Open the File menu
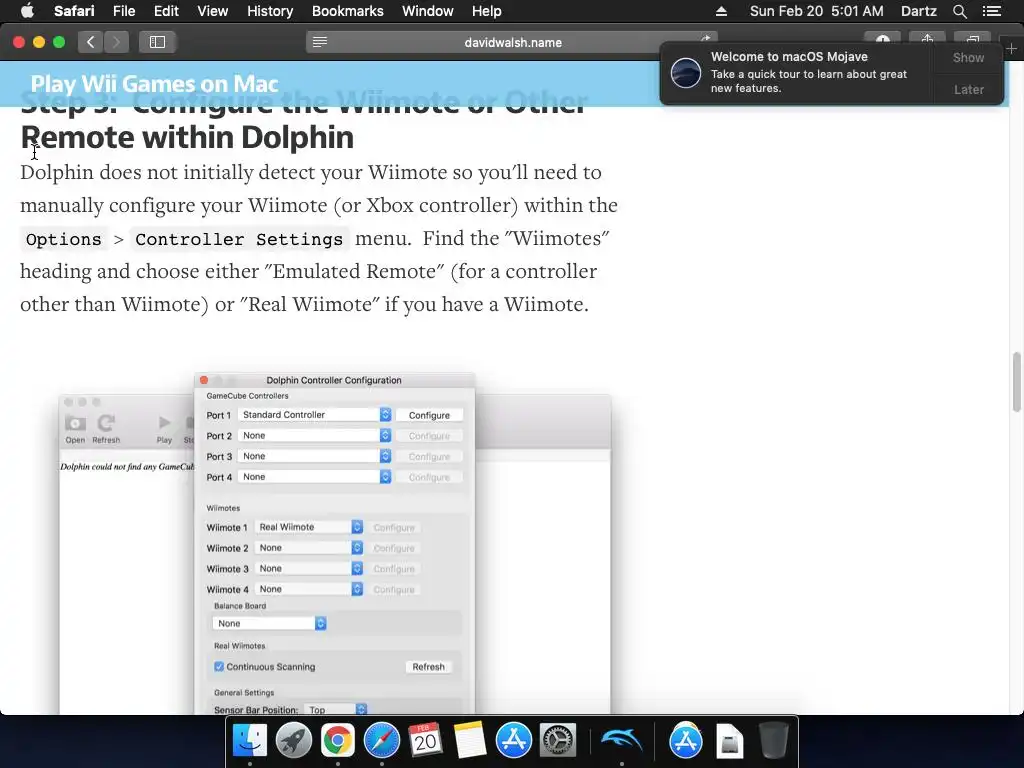 click(123, 11)
